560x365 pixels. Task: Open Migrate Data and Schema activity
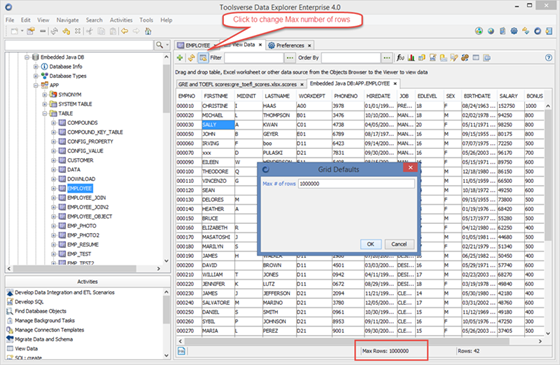click(44, 339)
